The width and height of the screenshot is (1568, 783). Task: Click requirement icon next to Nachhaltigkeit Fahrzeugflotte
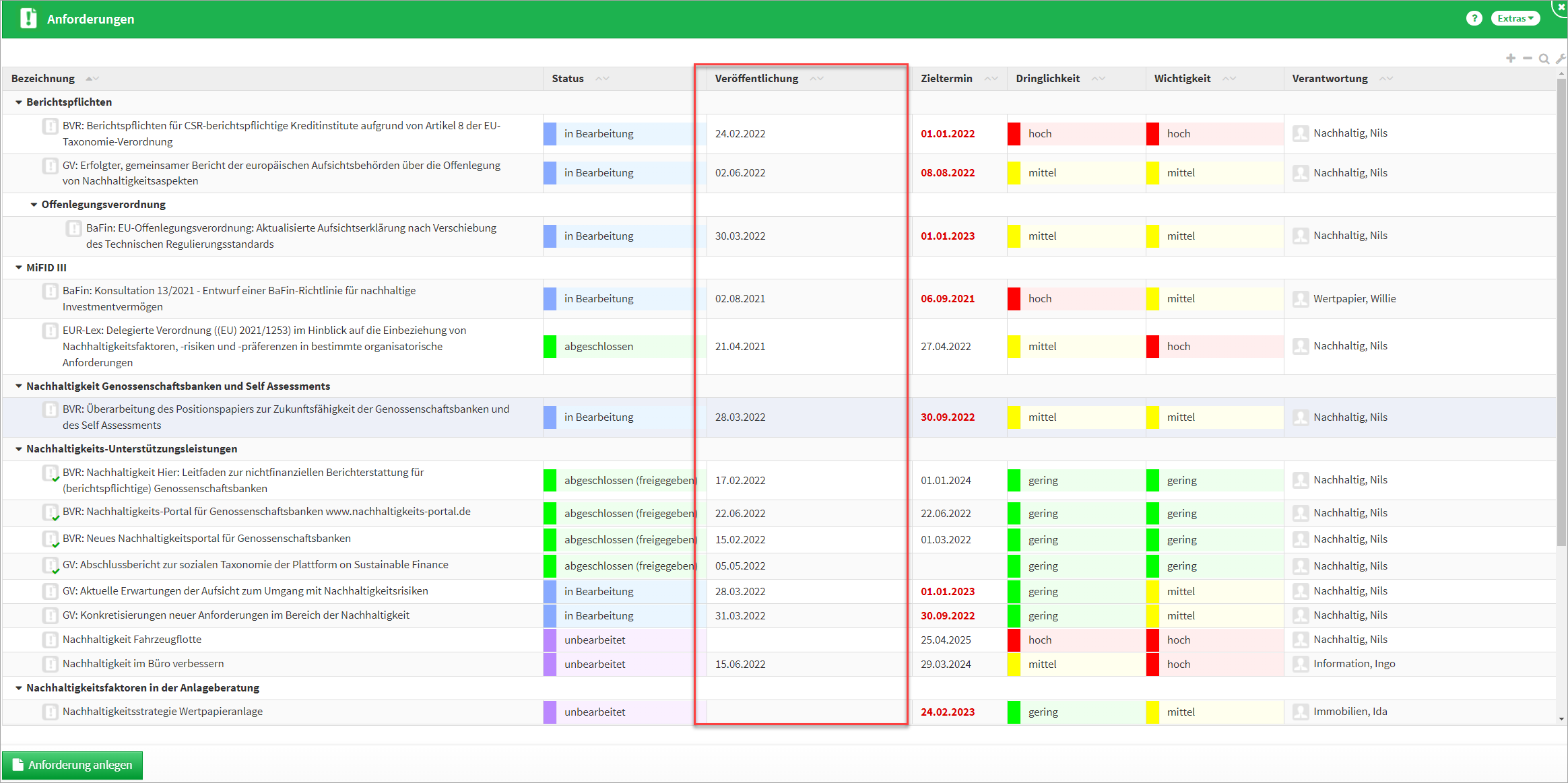coord(51,640)
